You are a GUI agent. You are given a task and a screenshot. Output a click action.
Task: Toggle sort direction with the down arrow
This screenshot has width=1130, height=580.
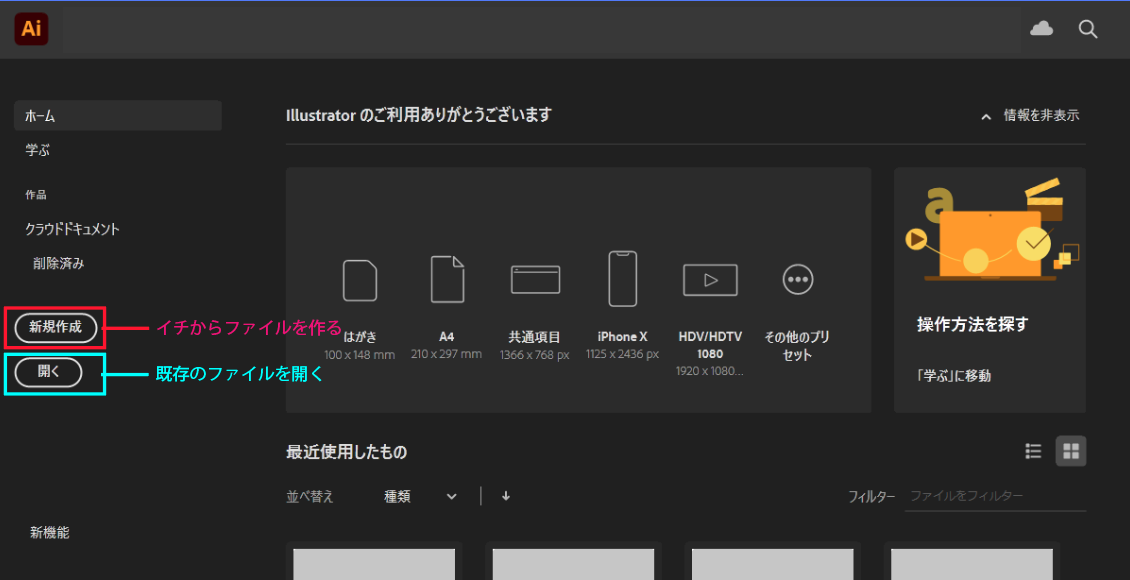point(506,496)
